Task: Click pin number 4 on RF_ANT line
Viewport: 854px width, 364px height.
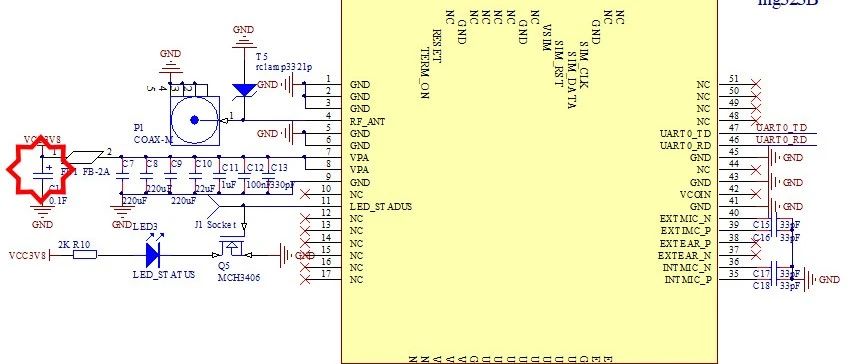Action: coord(328,115)
